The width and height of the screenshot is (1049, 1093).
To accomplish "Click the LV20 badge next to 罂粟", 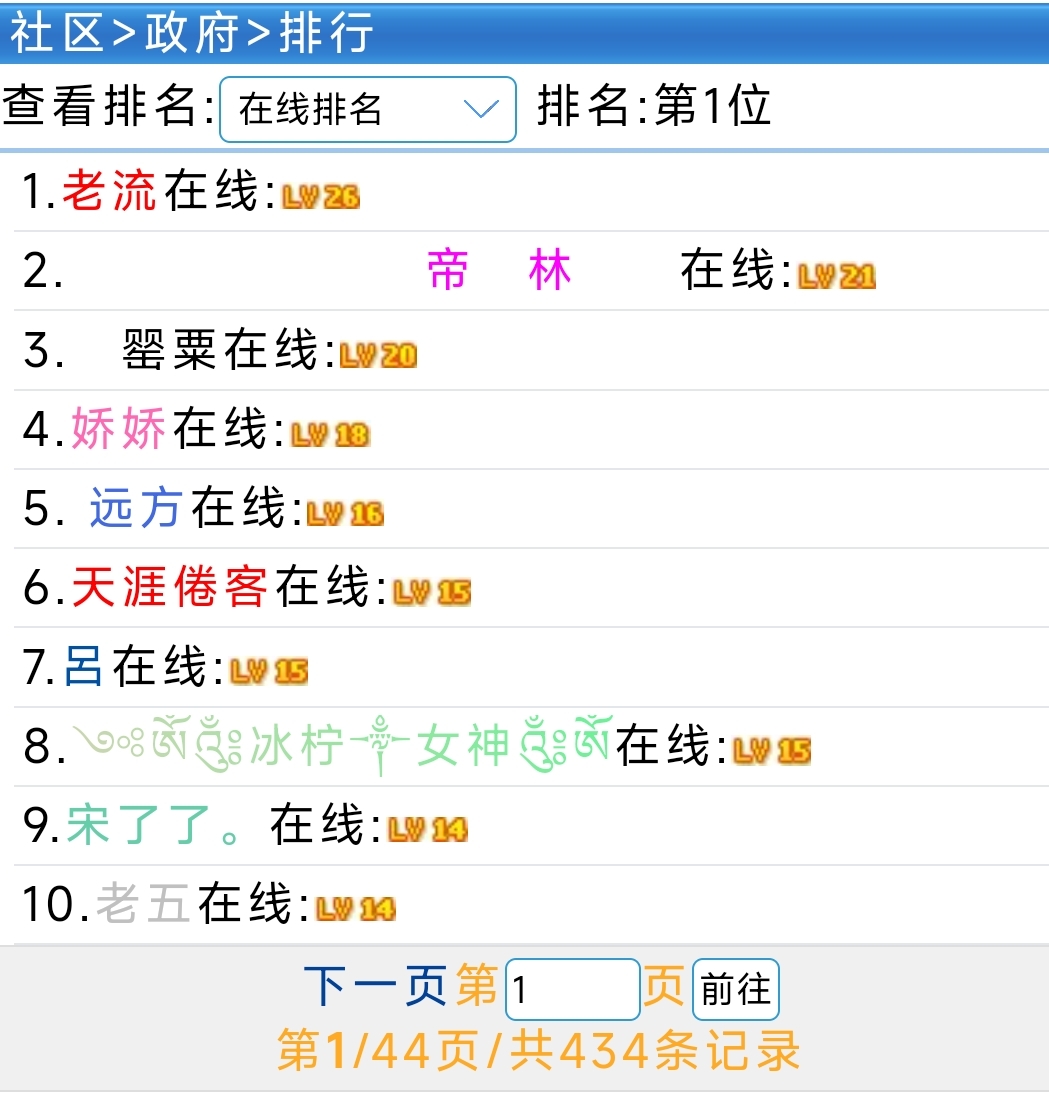I will pos(380,354).
